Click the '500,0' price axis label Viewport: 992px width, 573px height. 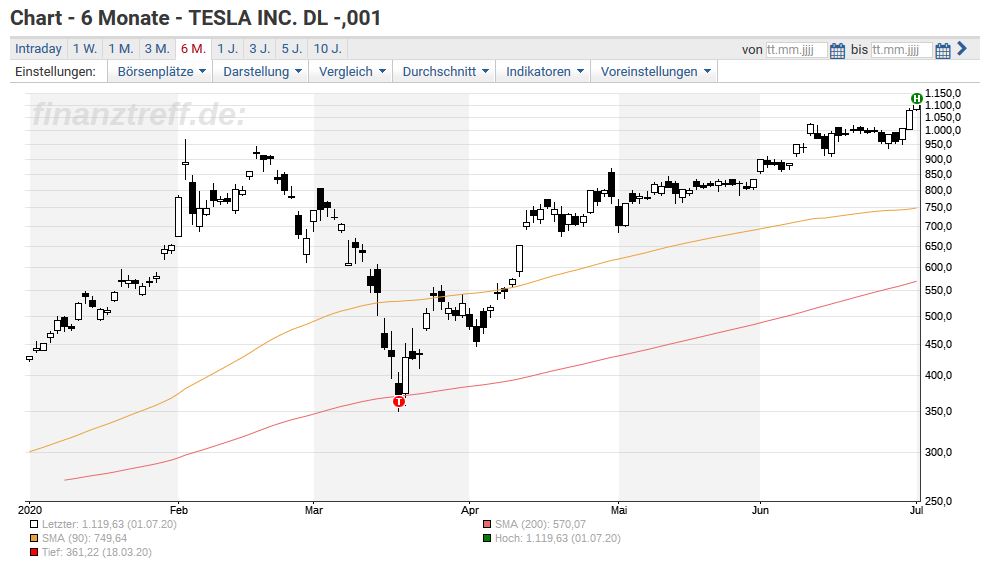tap(939, 316)
